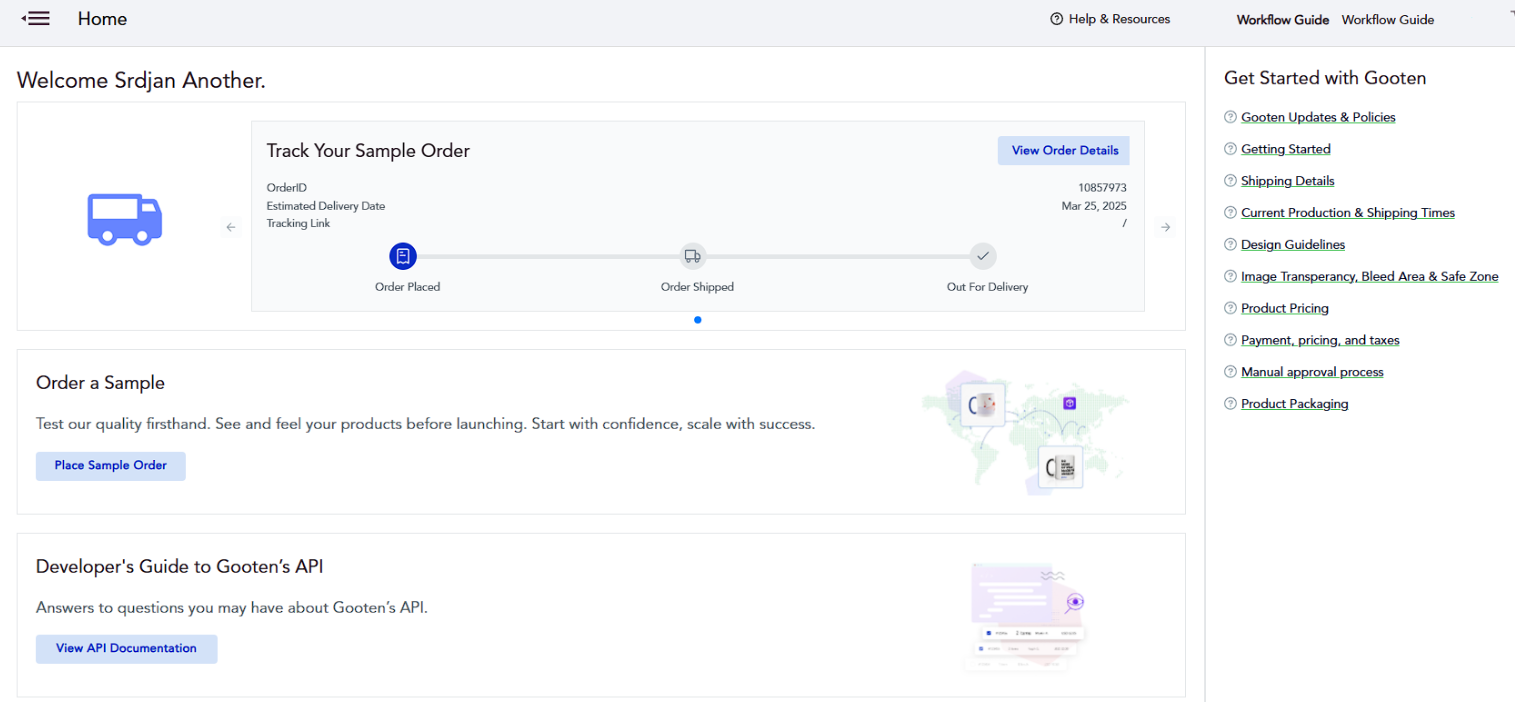
Task: Click the Get Started with Gooten heading
Action: 1325,78
